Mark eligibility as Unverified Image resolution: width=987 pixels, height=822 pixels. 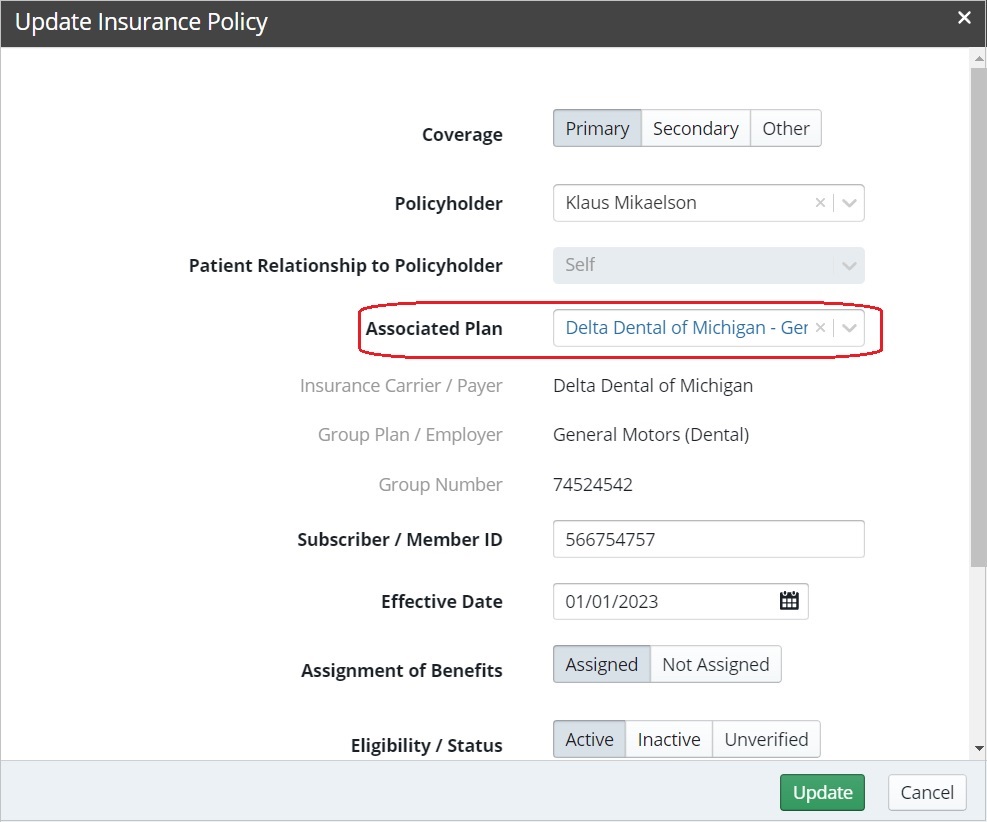(766, 738)
